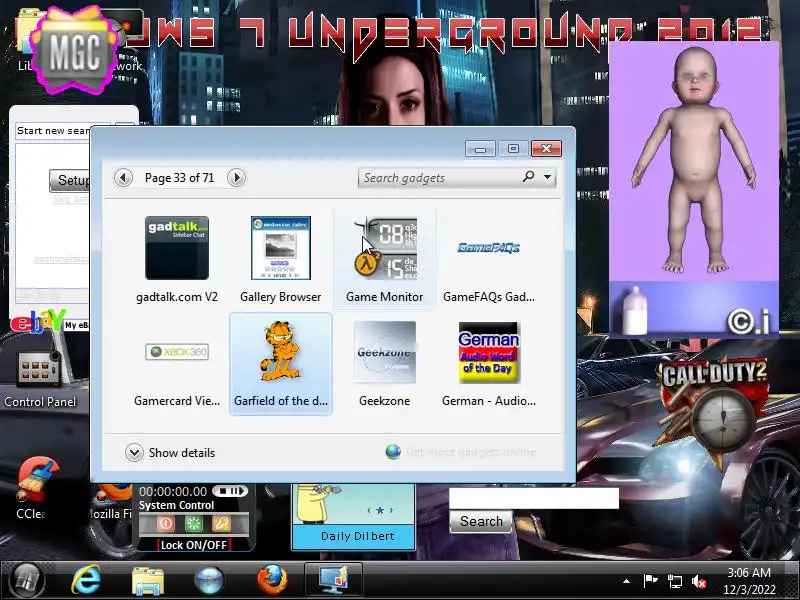Select the GameFAQs gadget icon
The width and height of the screenshot is (800, 600).
click(x=488, y=248)
